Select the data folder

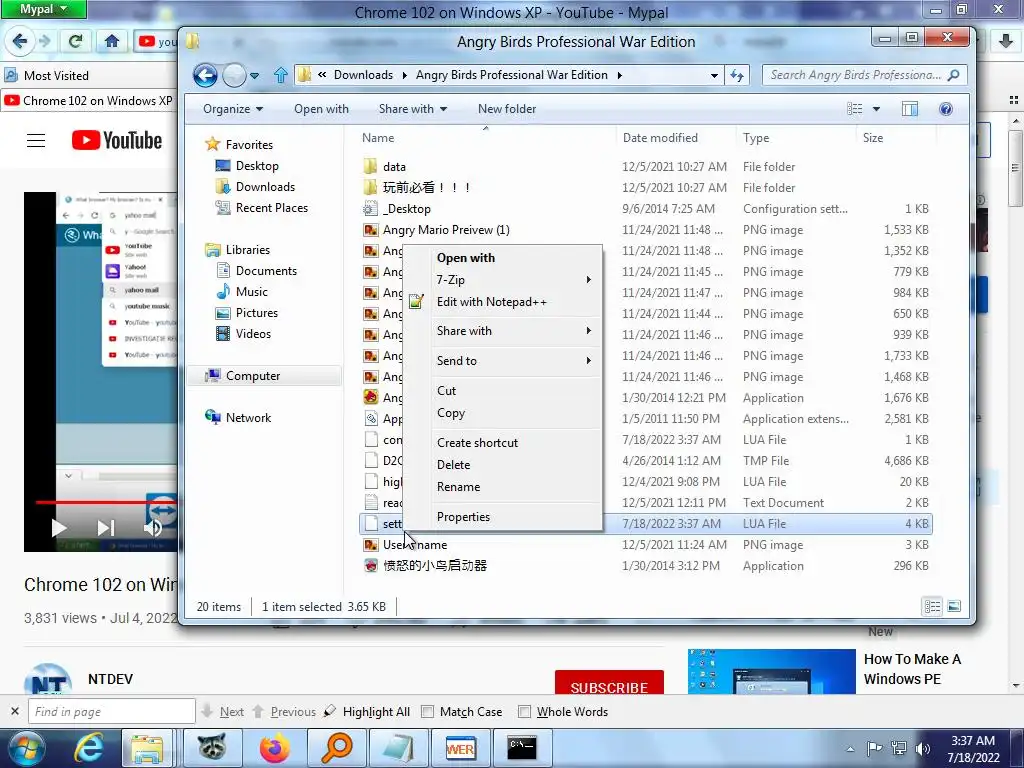pos(394,167)
